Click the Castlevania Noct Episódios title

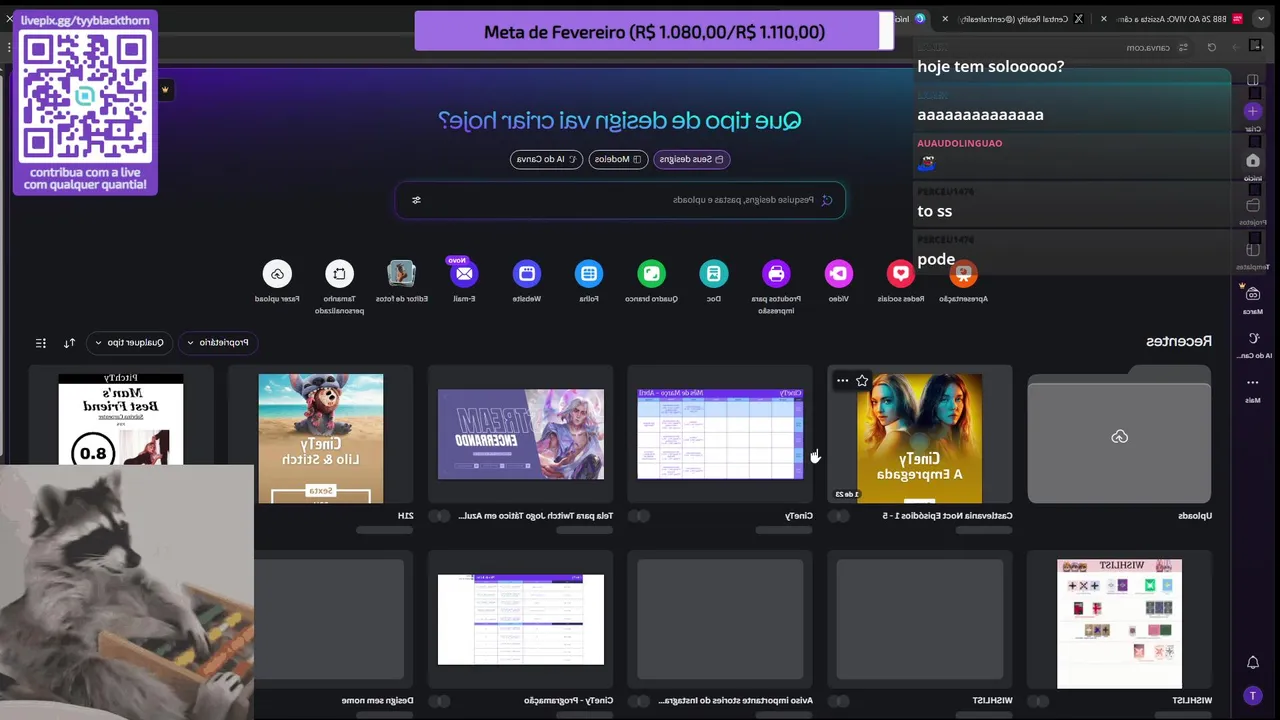pos(947,516)
